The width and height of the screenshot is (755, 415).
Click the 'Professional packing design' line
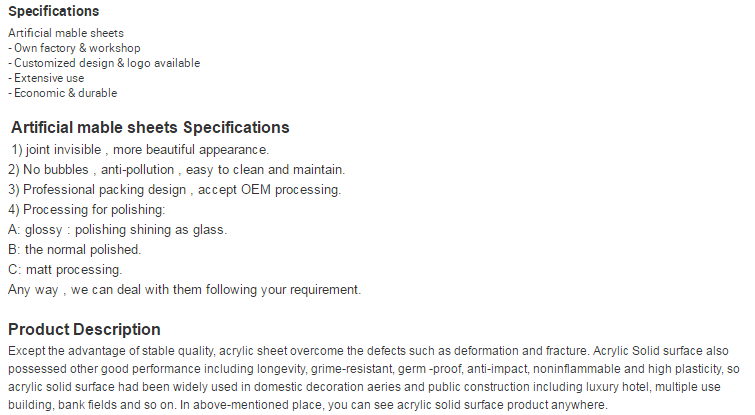tap(175, 190)
